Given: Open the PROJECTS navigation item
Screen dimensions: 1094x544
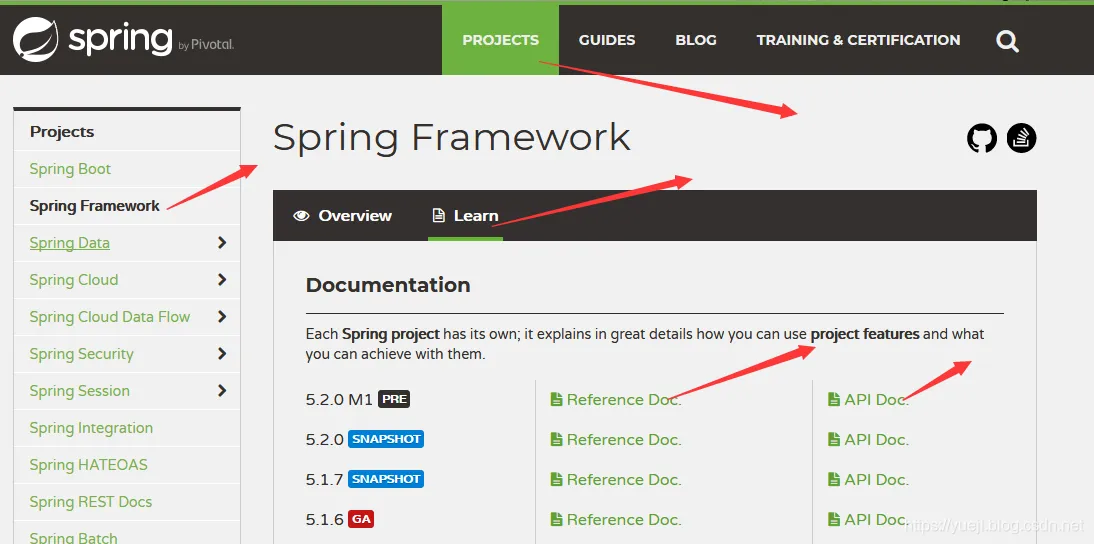Looking at the screenshot, I should [500, 40].
